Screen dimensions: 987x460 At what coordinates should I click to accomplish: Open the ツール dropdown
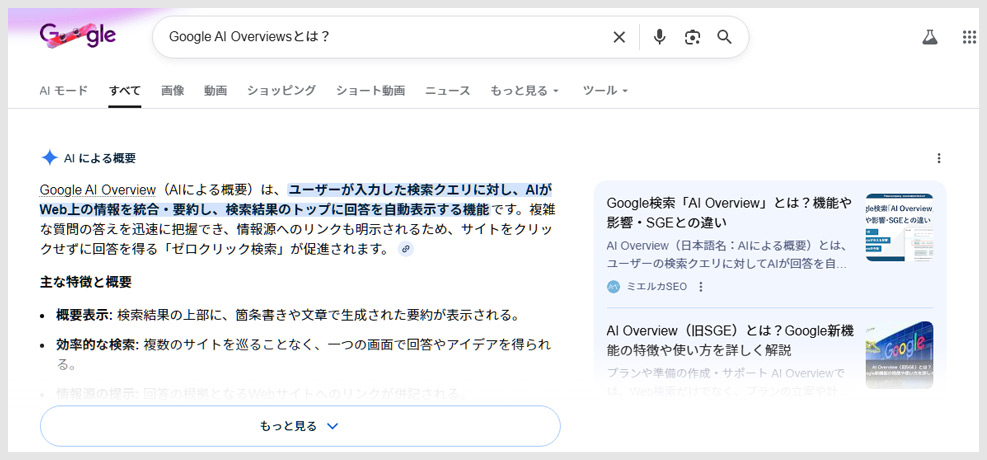coord(605,91)
